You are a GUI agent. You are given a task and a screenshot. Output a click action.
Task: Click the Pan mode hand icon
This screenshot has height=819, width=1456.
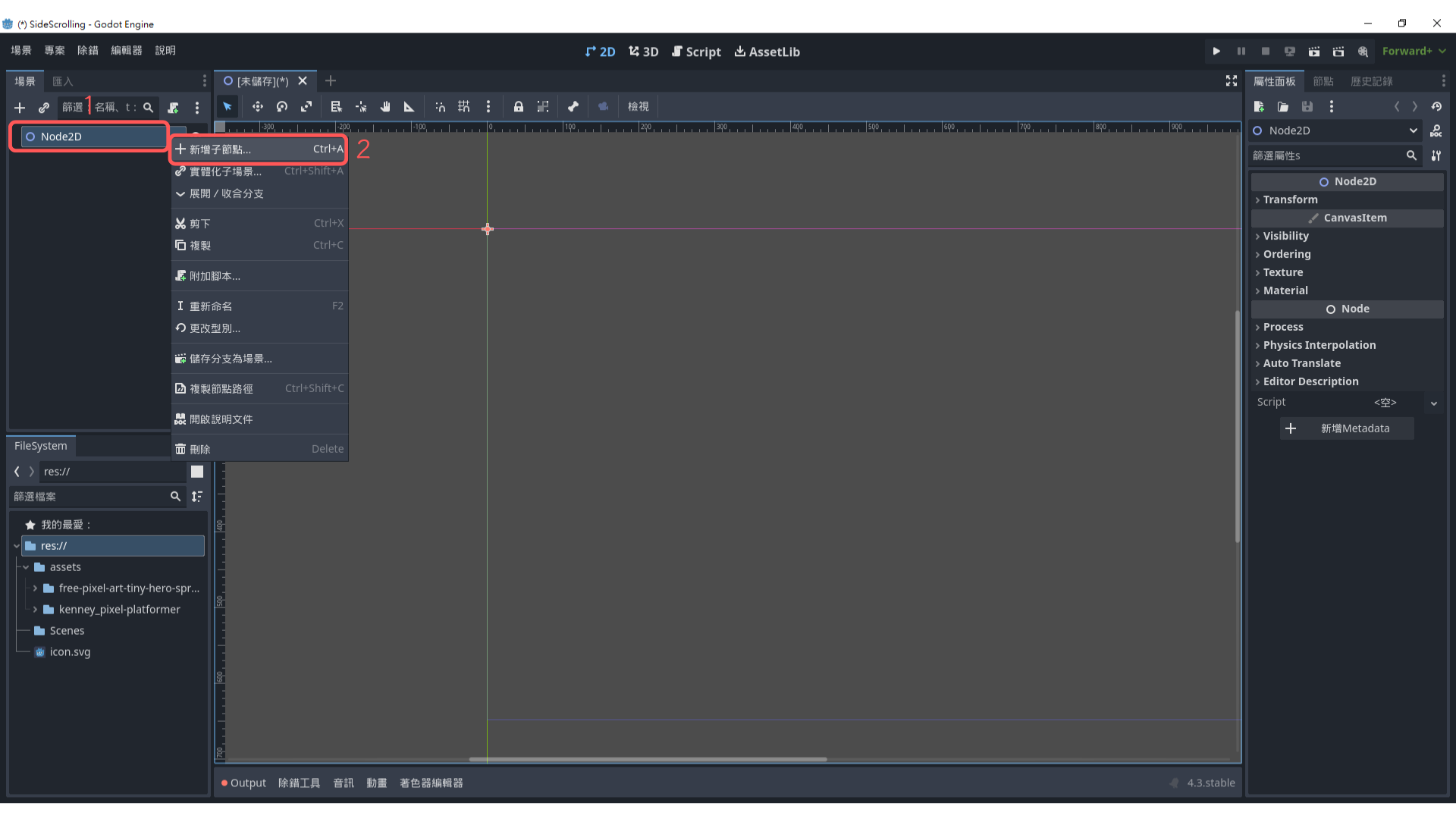tap(385, 107)
